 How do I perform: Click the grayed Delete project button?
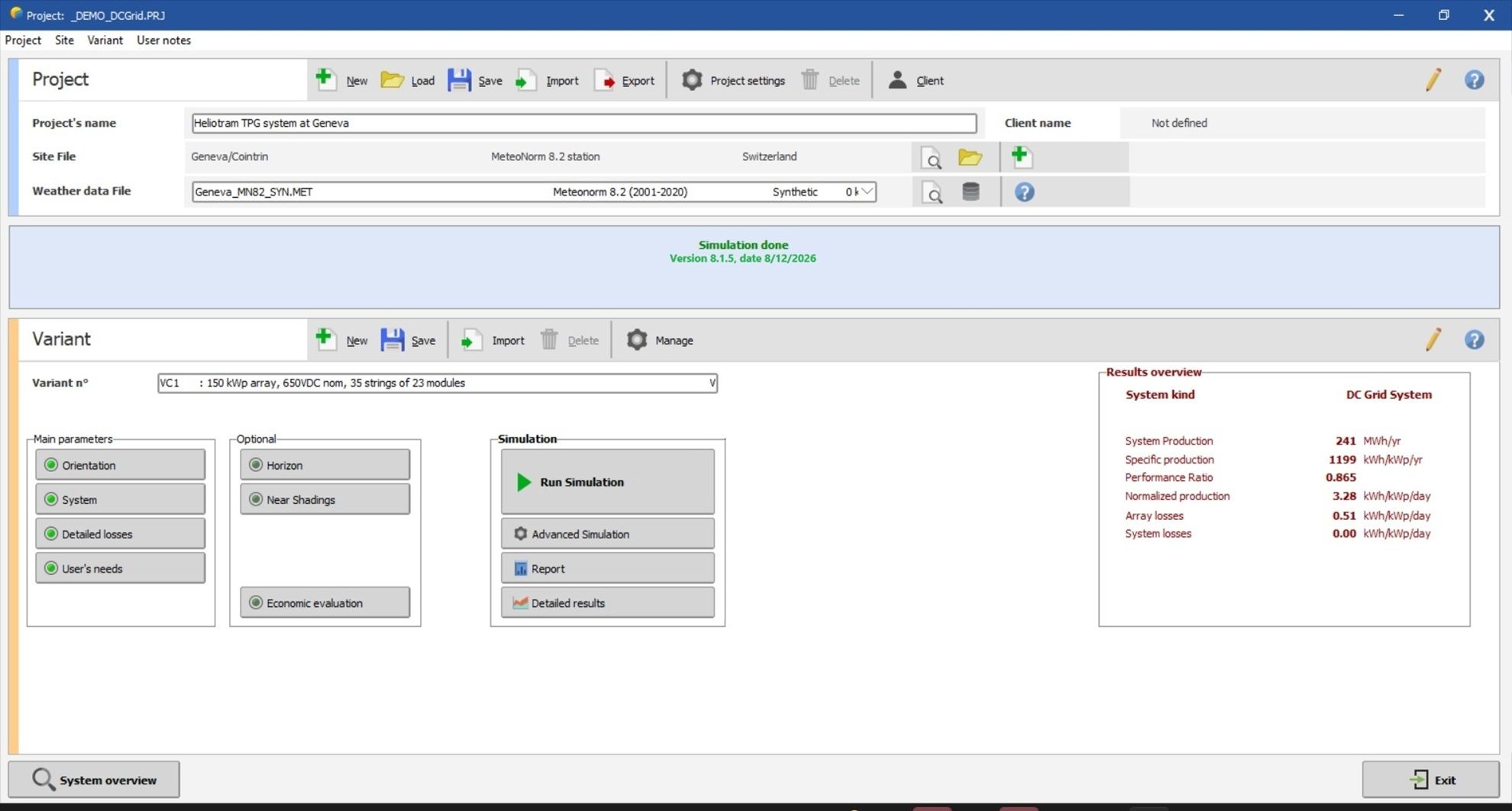pyautogui.click(x=830, y=80)
